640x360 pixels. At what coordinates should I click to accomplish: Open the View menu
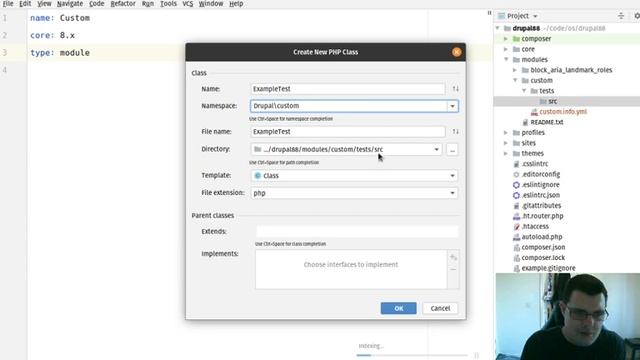tap(44, 4)
